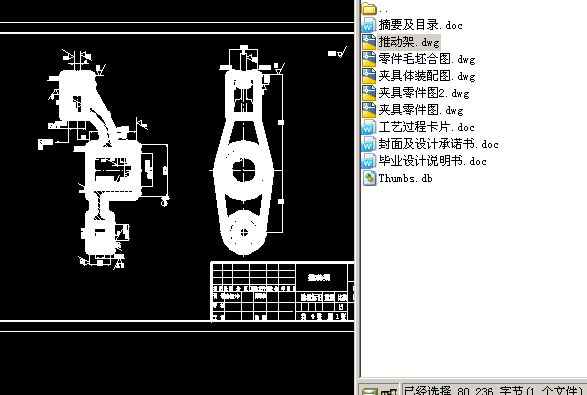587x395 pixels.
Task: Click the DWG icon of 夹具体装配图.dwg
Action: pos(368,76)
